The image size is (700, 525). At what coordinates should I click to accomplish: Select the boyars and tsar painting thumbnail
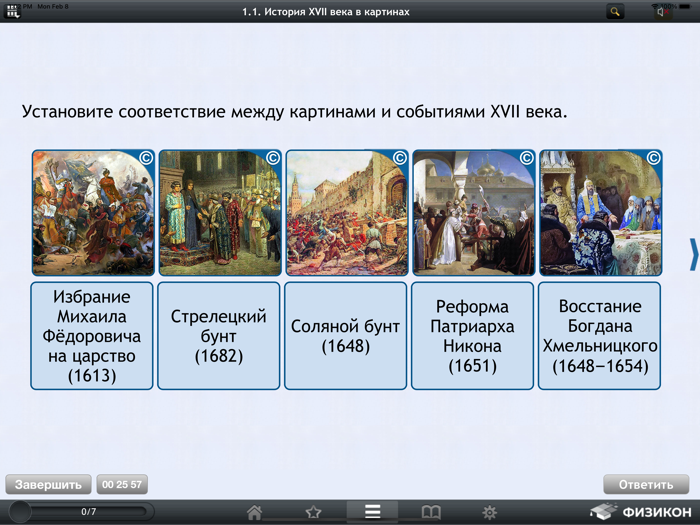tap(220, 212)
